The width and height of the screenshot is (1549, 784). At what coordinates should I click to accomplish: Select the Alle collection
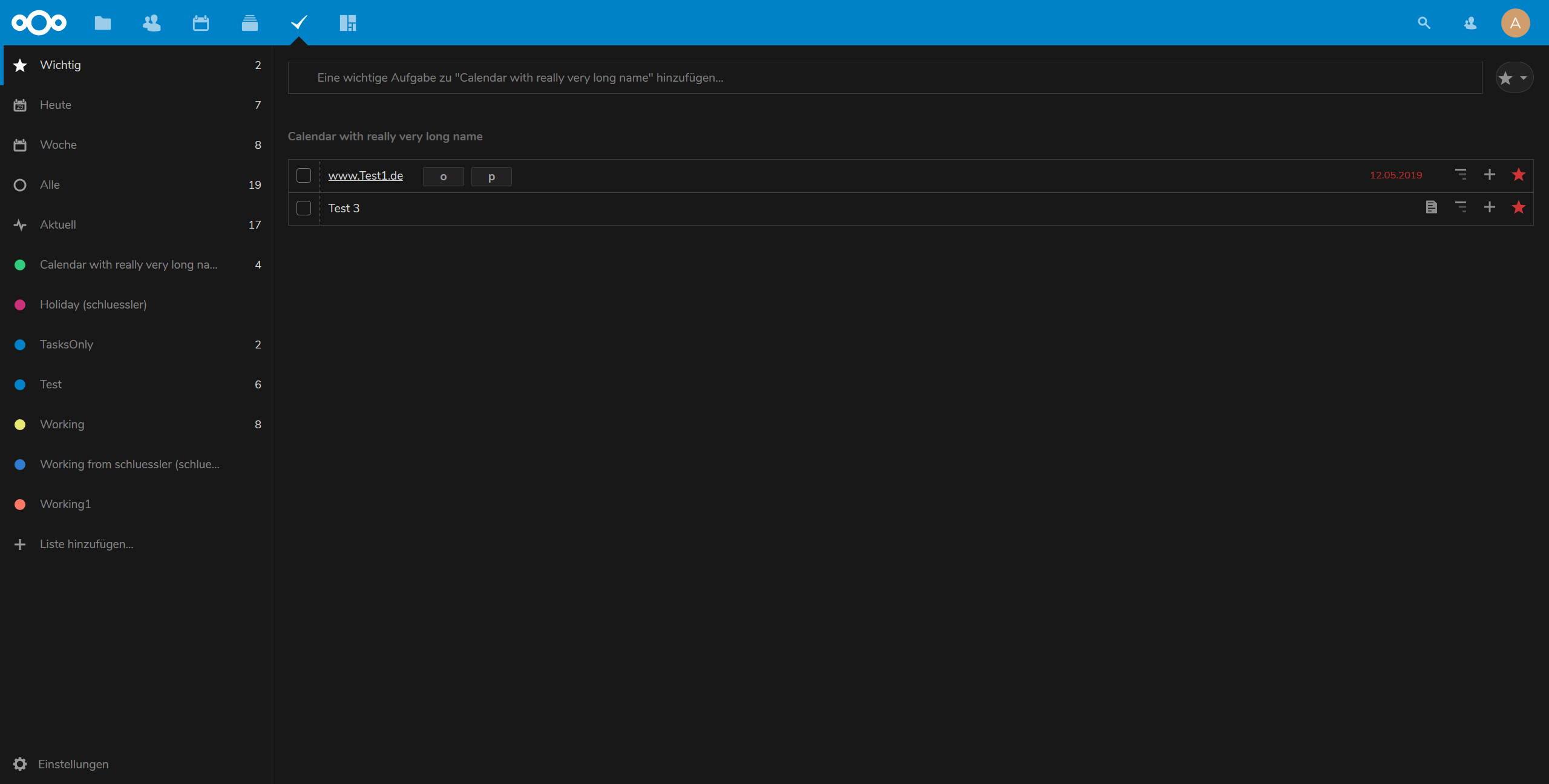pyautogui.click(x=136, y=185)
